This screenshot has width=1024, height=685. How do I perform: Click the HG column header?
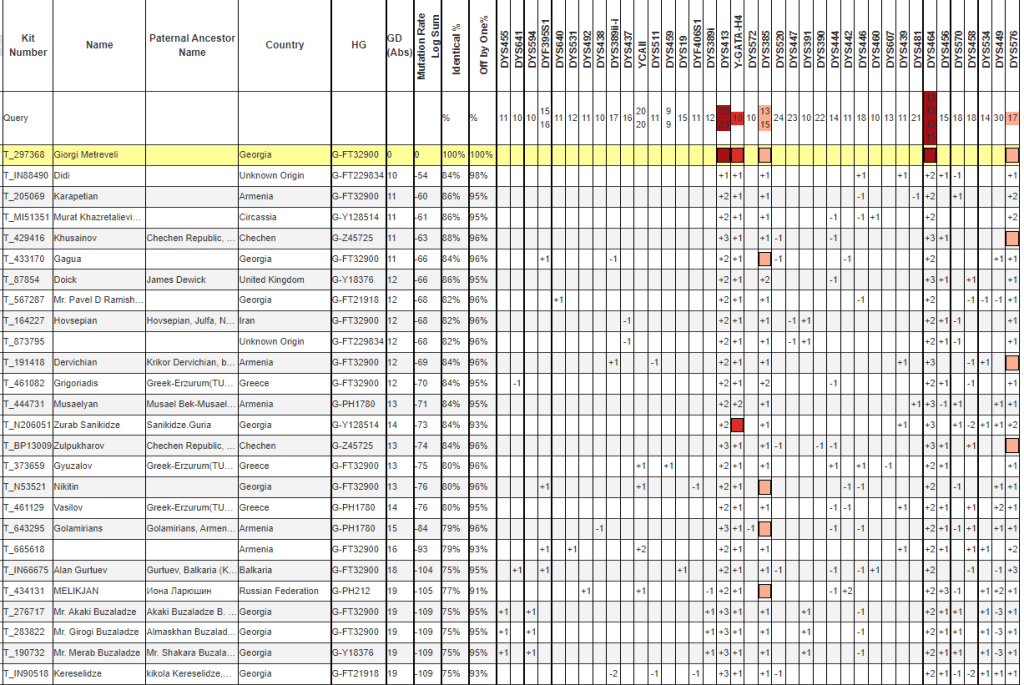pos(359,45)
